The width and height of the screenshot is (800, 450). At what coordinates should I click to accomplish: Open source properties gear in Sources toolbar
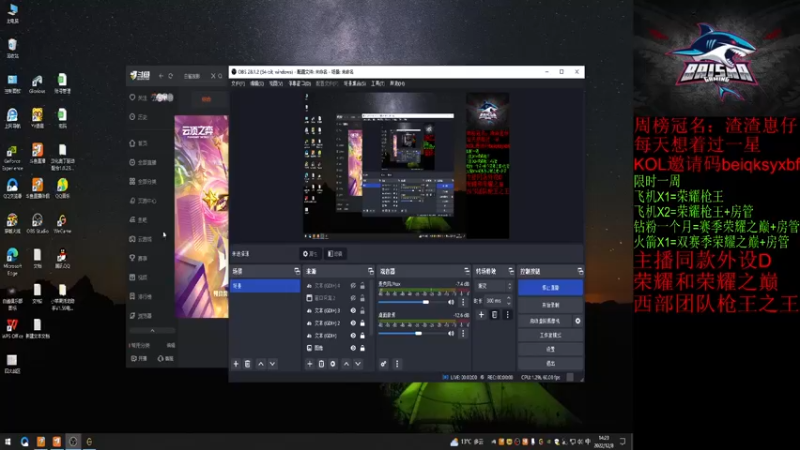click(x=333, y=364)
